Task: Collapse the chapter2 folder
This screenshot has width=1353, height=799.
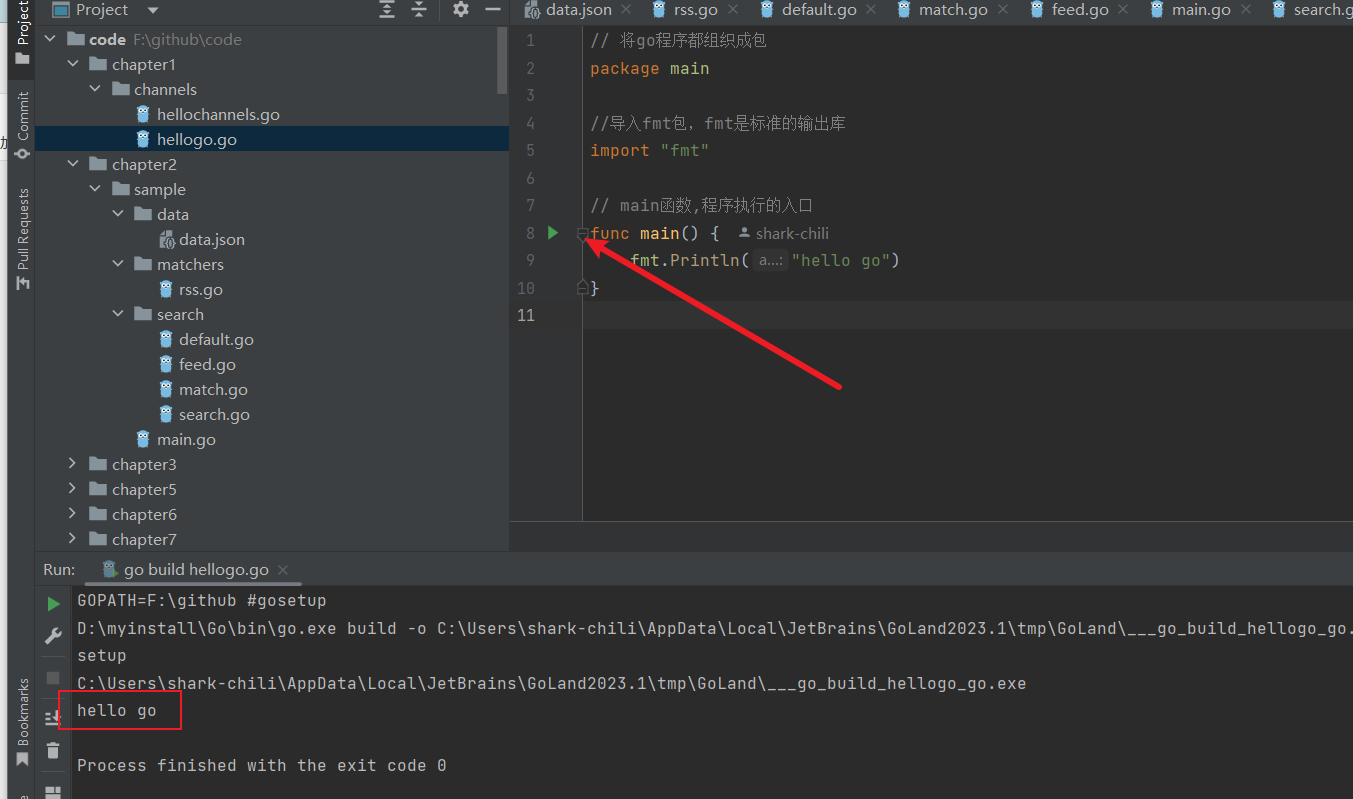Action: [72, 164]
